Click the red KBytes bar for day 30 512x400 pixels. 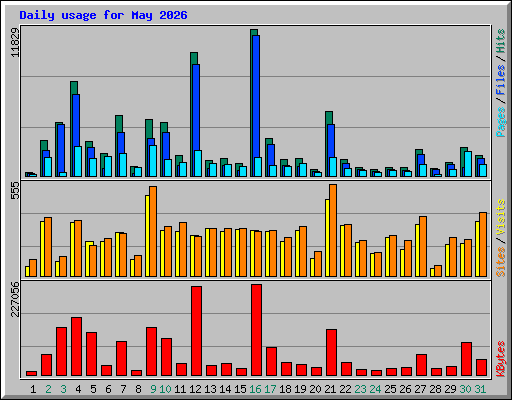point(466,359)
